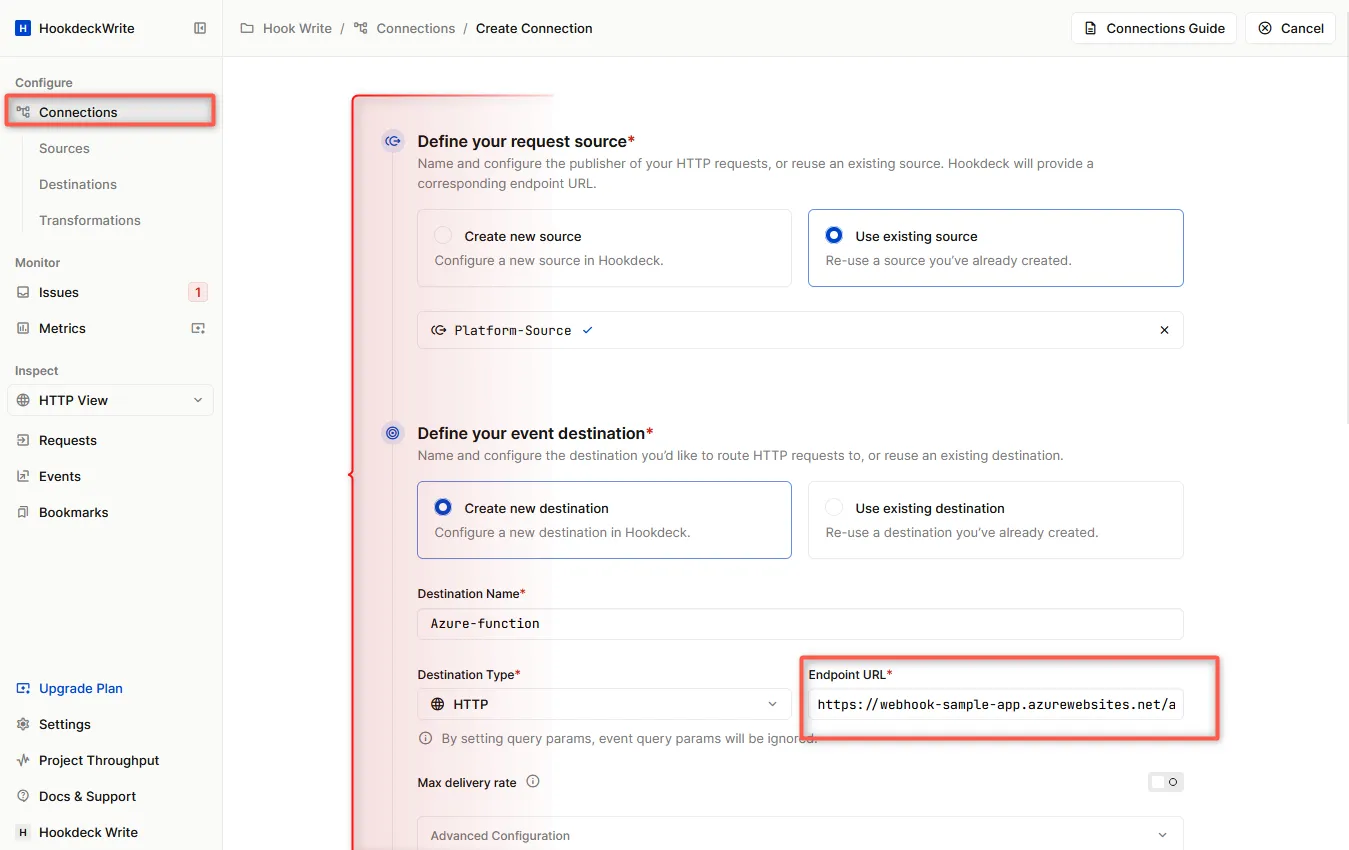Click the request source step icon

[x=393, y=141]
